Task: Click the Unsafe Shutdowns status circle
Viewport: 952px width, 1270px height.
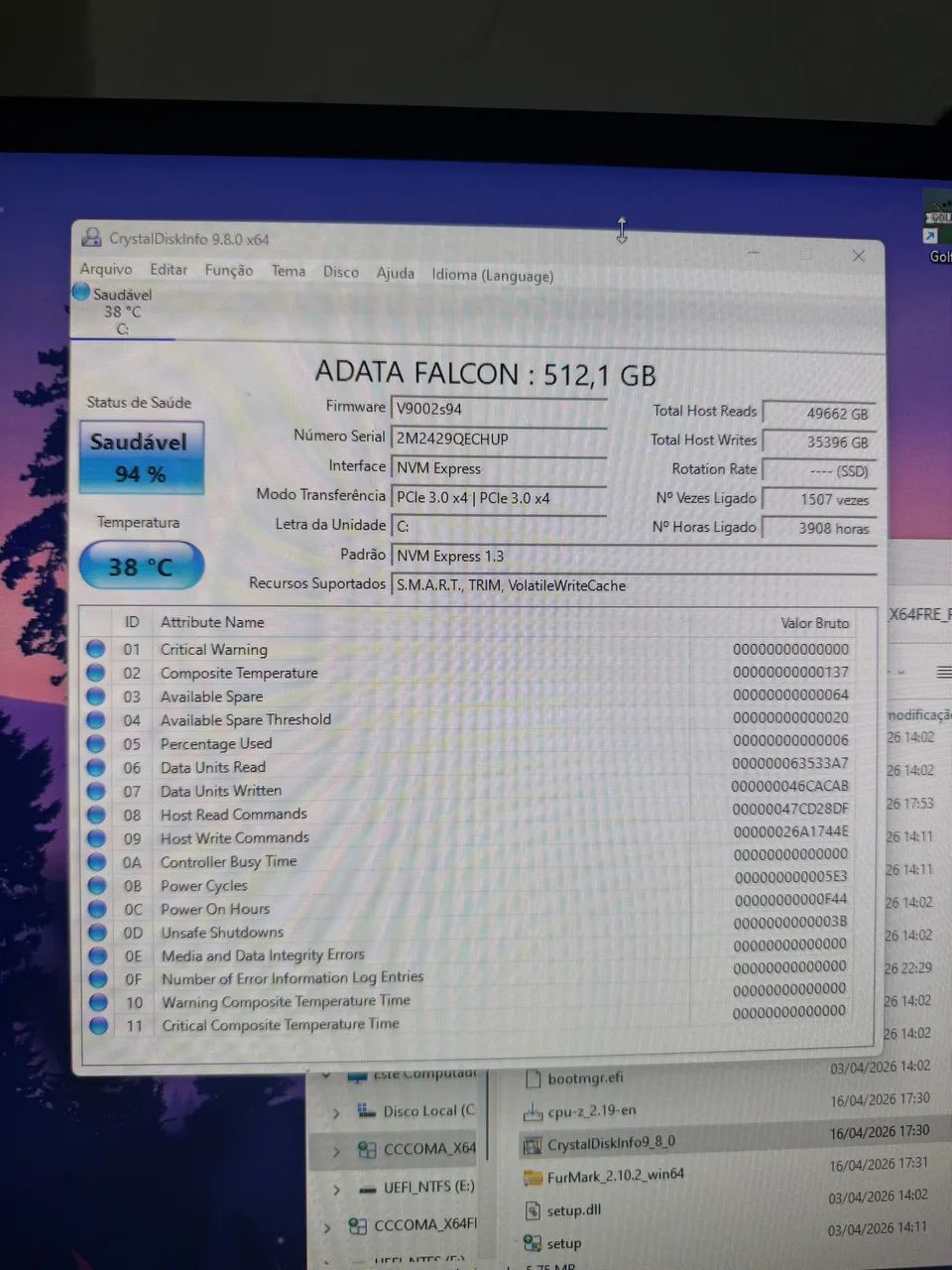Action: tap(97, 932)
